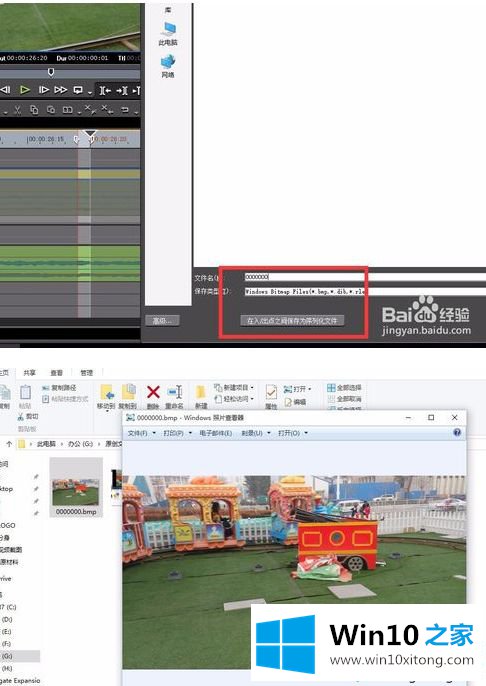Click the blue help icon in Photo Viewer
Viewport: 486px width, 686px height.
457,433
